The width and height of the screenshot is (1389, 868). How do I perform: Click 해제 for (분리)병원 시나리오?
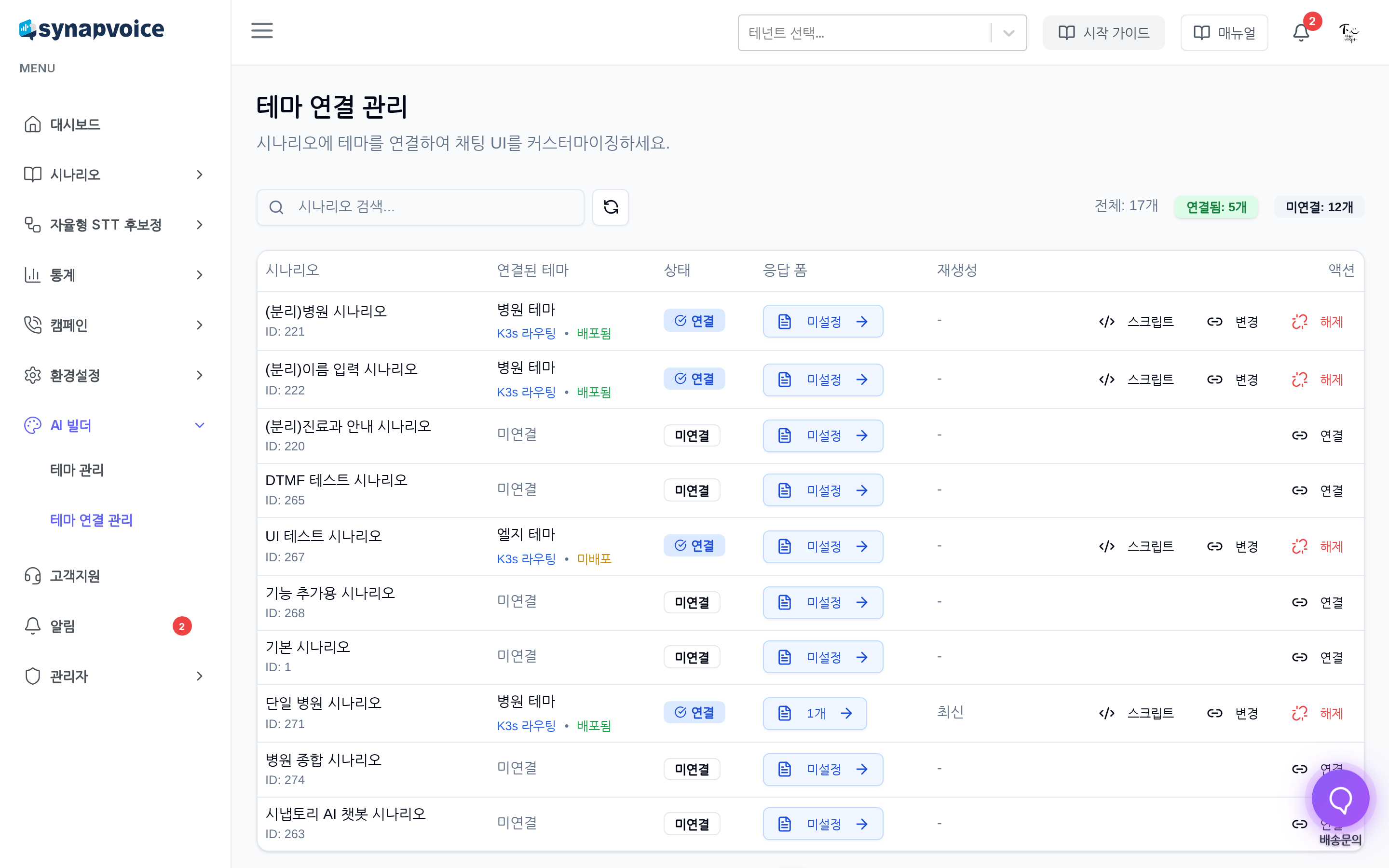[1317, 322]
